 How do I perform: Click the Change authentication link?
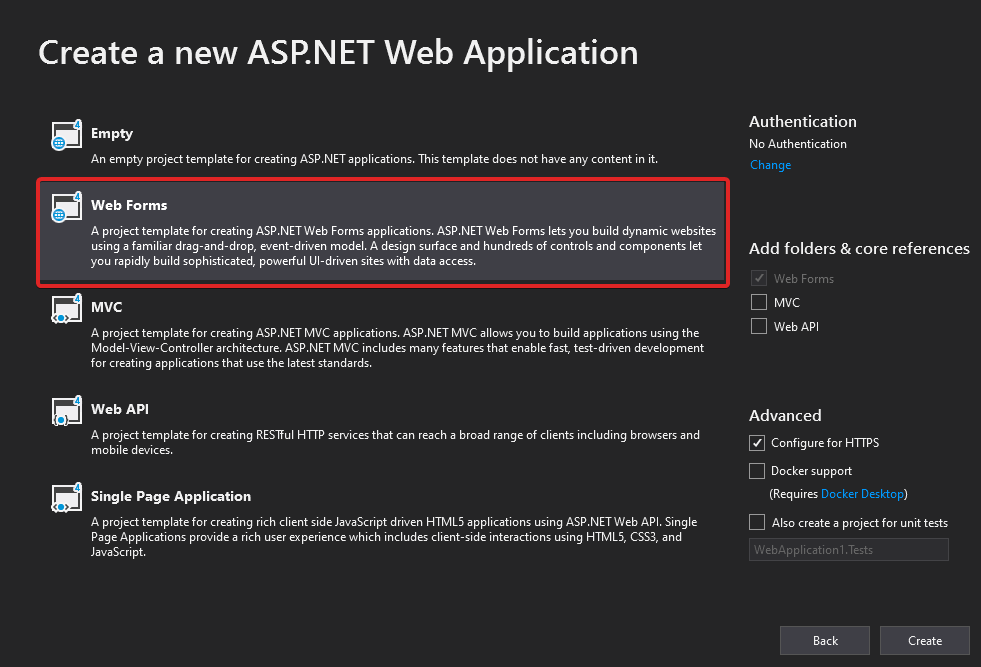coord(770,164)
